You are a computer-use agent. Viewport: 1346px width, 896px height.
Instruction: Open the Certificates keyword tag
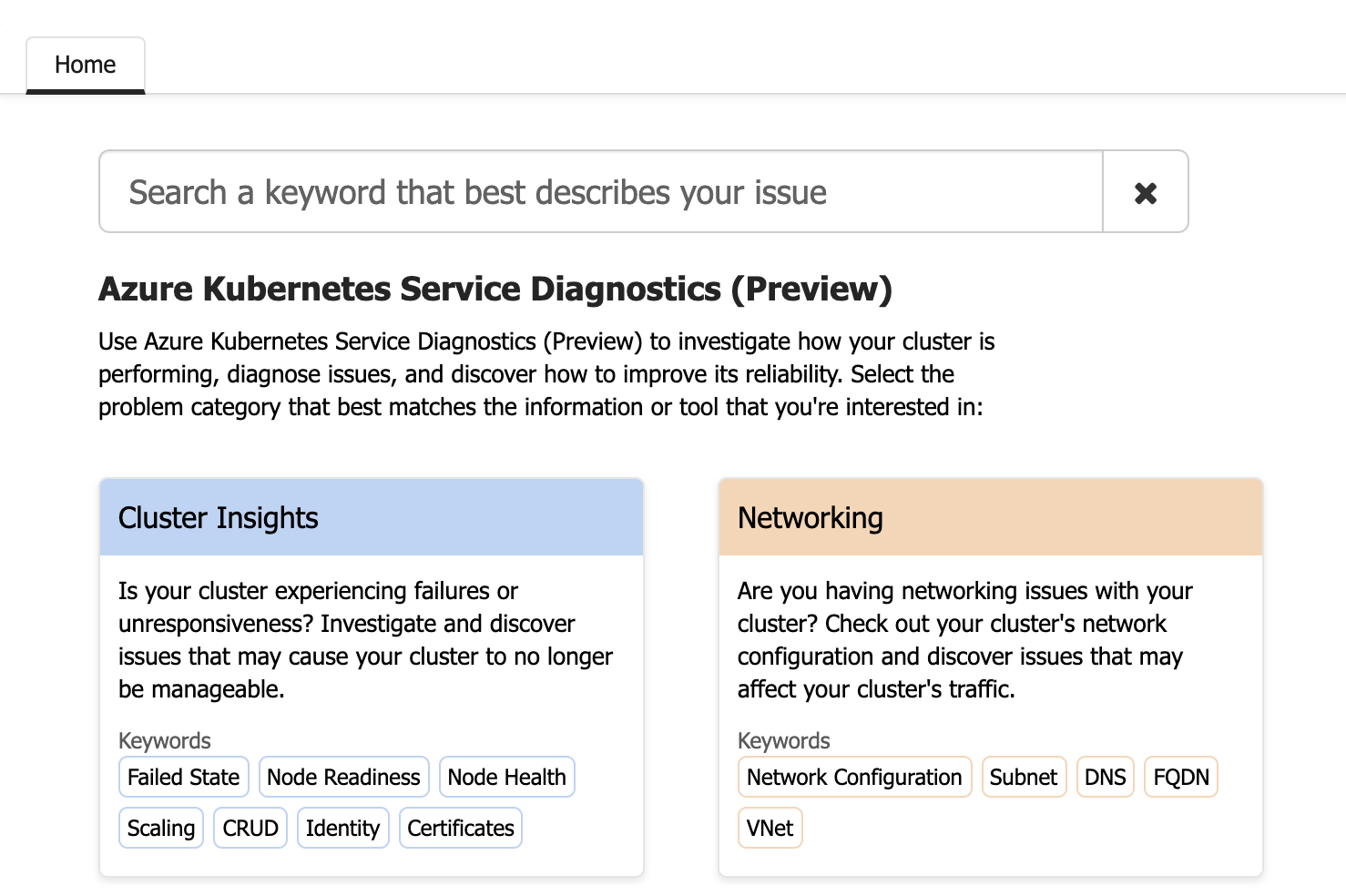click(460, 828)
